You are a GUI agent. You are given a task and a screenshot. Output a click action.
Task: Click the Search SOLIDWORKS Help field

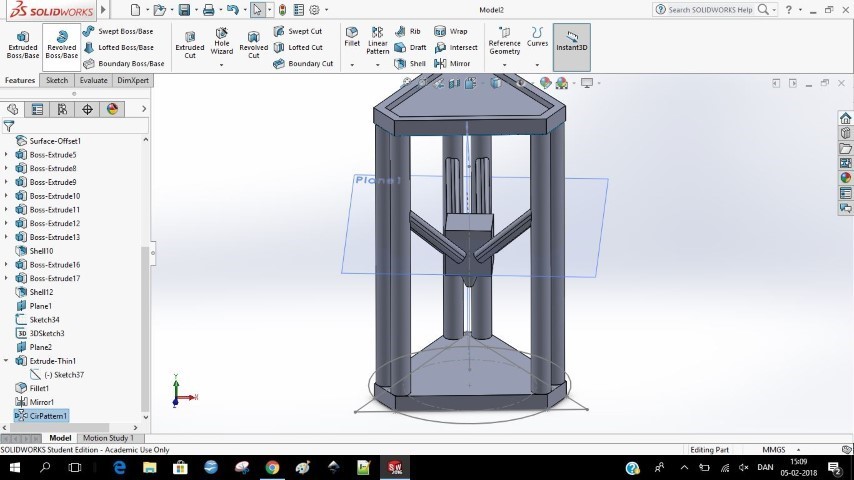pyautogui.click(x=710, y=10)
